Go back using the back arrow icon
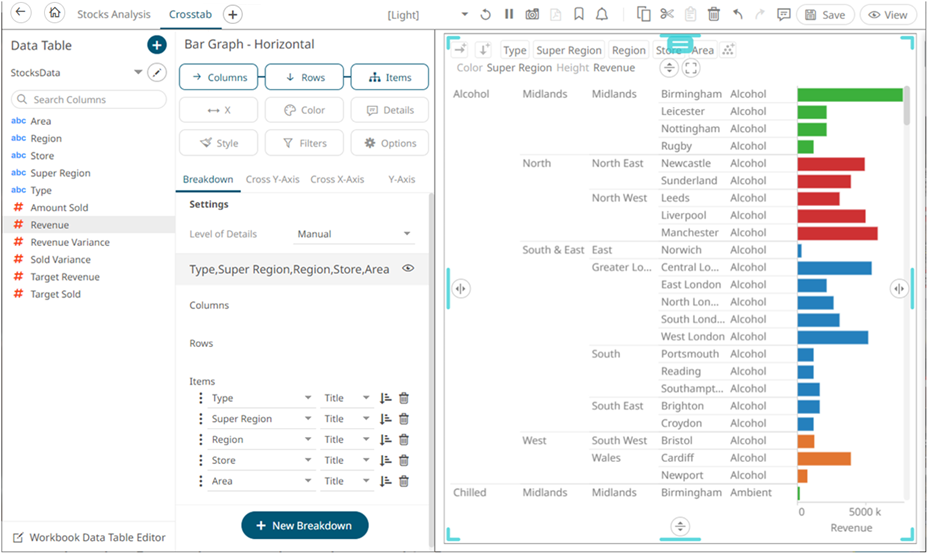 pos(21,12)
